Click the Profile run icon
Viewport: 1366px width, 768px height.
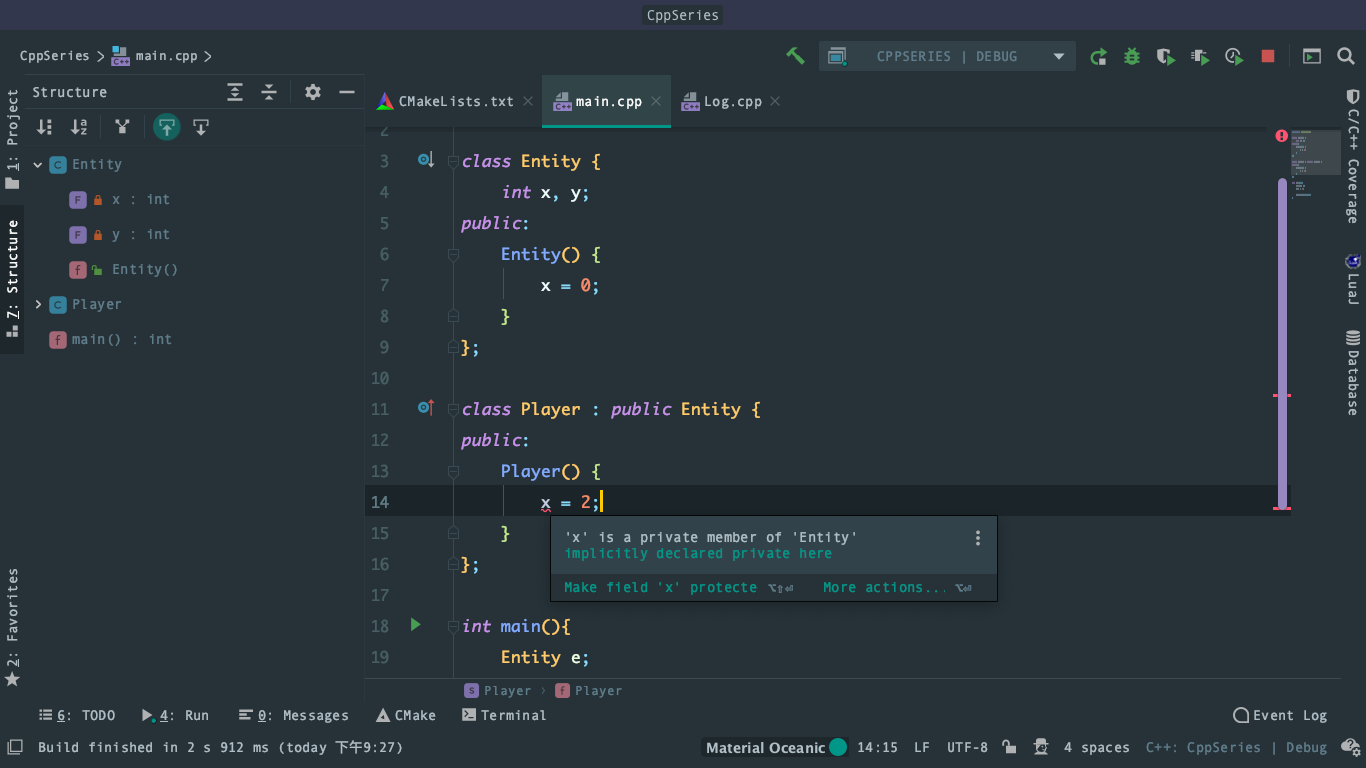(x=1200, y=57)
